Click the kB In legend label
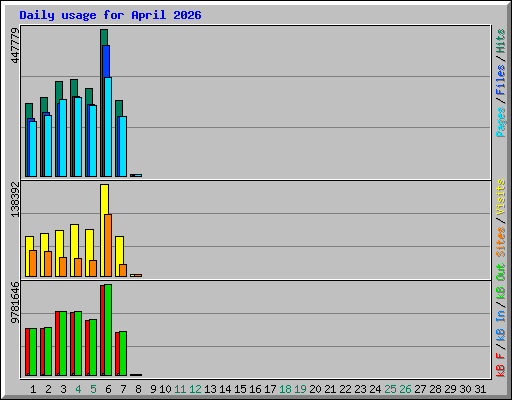Screen dimensions: 512x400 tap(500, 325)
